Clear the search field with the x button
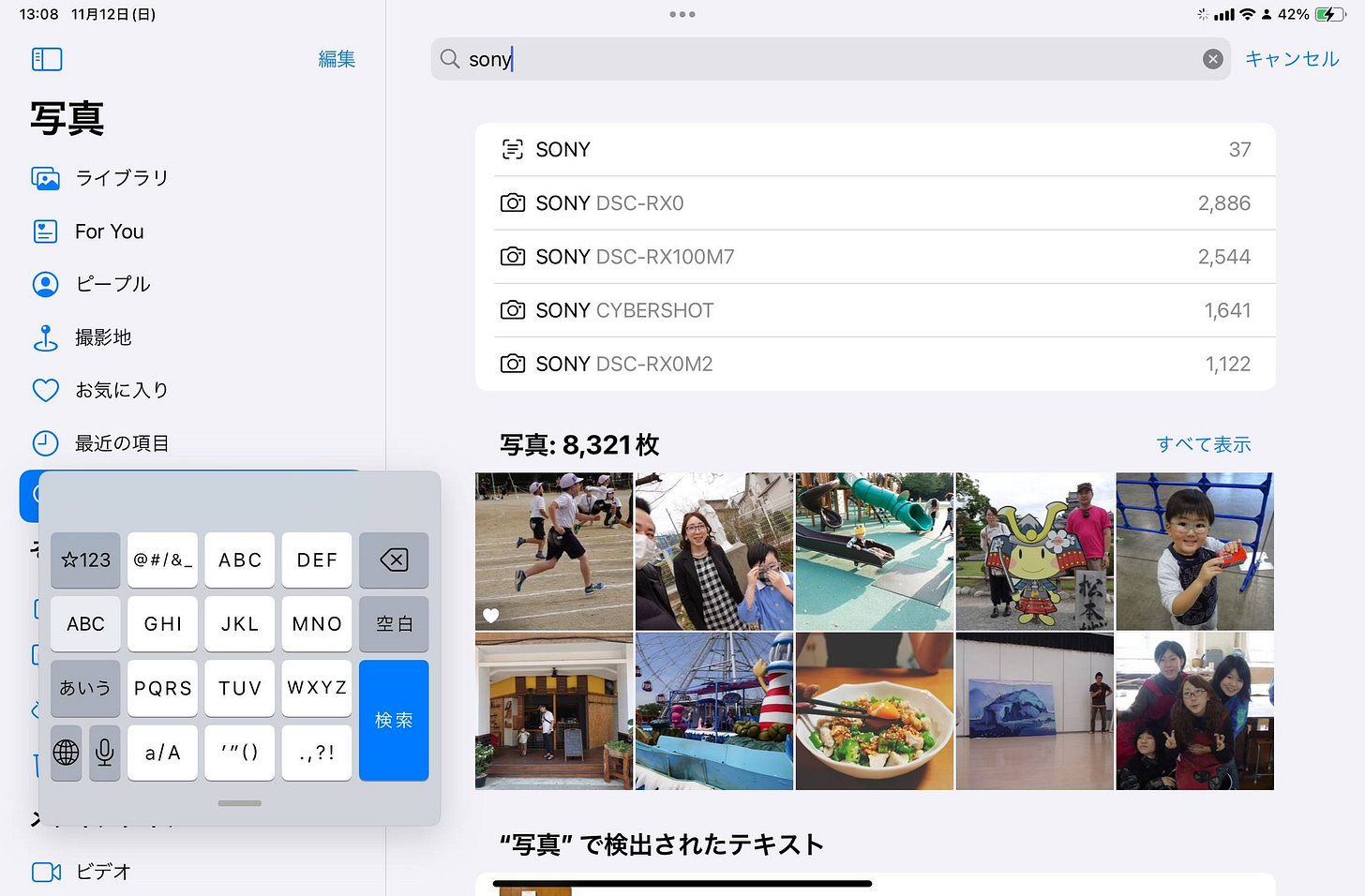Screen dimensions: 1365x896 tap(1213, 59)
